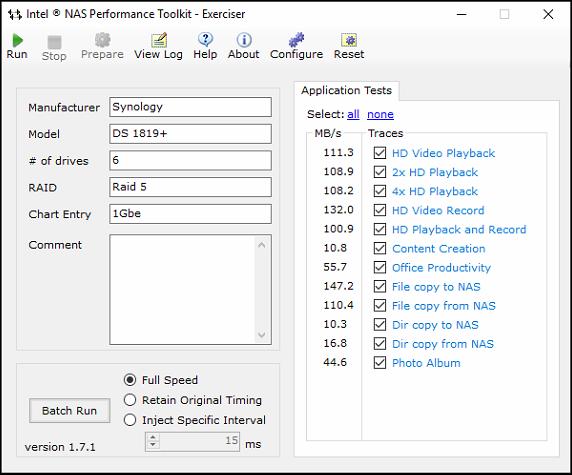Open the Photo Album trace link

click(426, 363)
